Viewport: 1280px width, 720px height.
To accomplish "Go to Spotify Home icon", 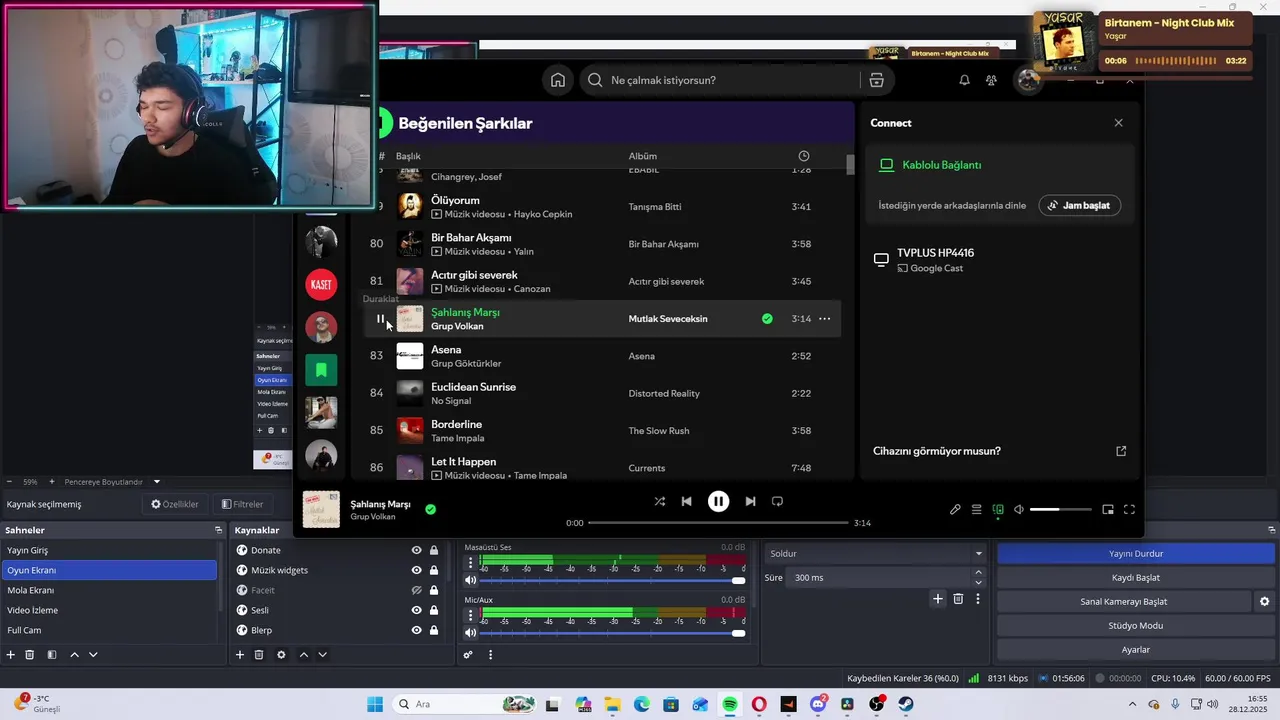I will 558,80.
